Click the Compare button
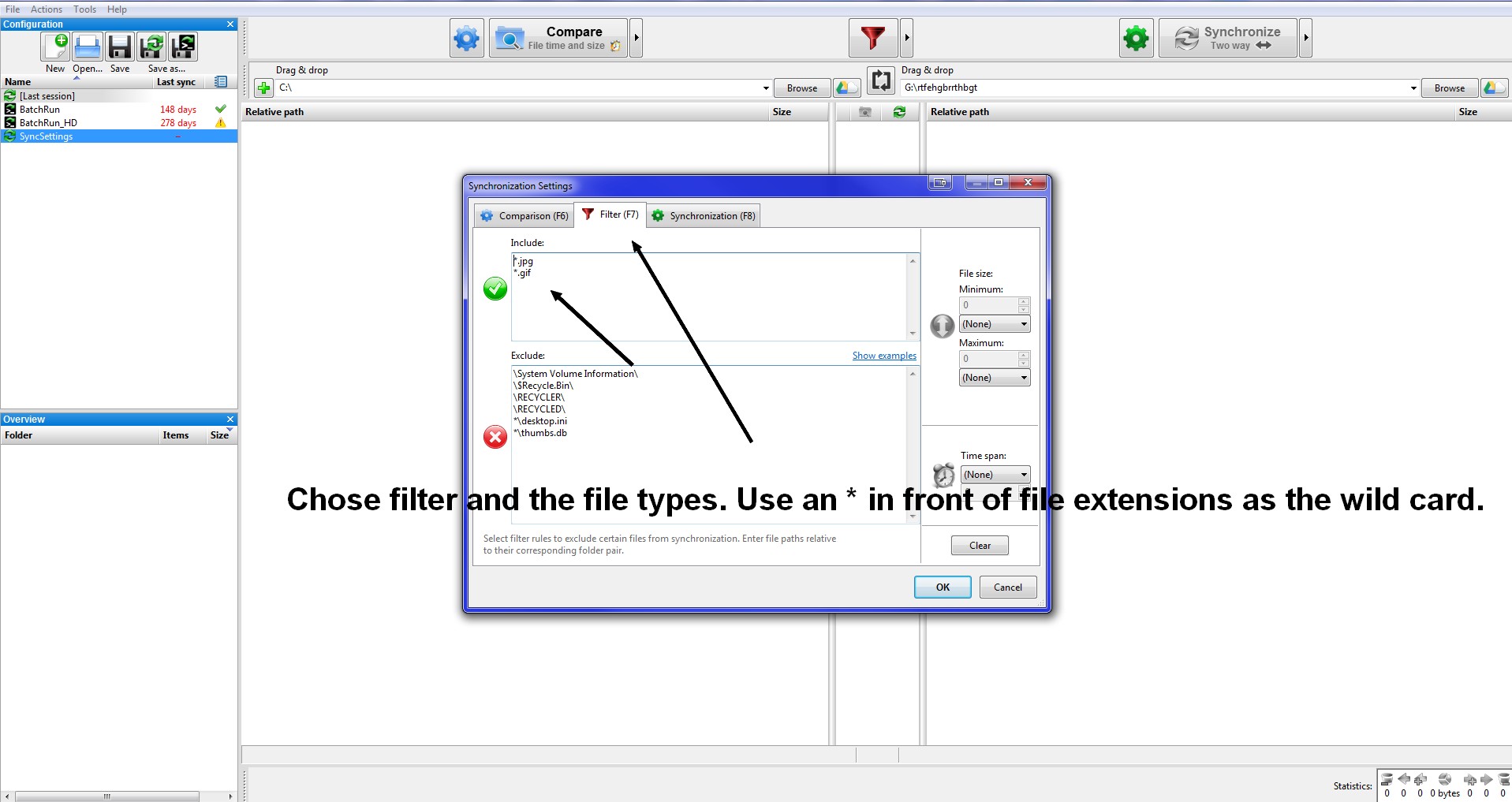The image size is (1512, 802). click(558, 38)
